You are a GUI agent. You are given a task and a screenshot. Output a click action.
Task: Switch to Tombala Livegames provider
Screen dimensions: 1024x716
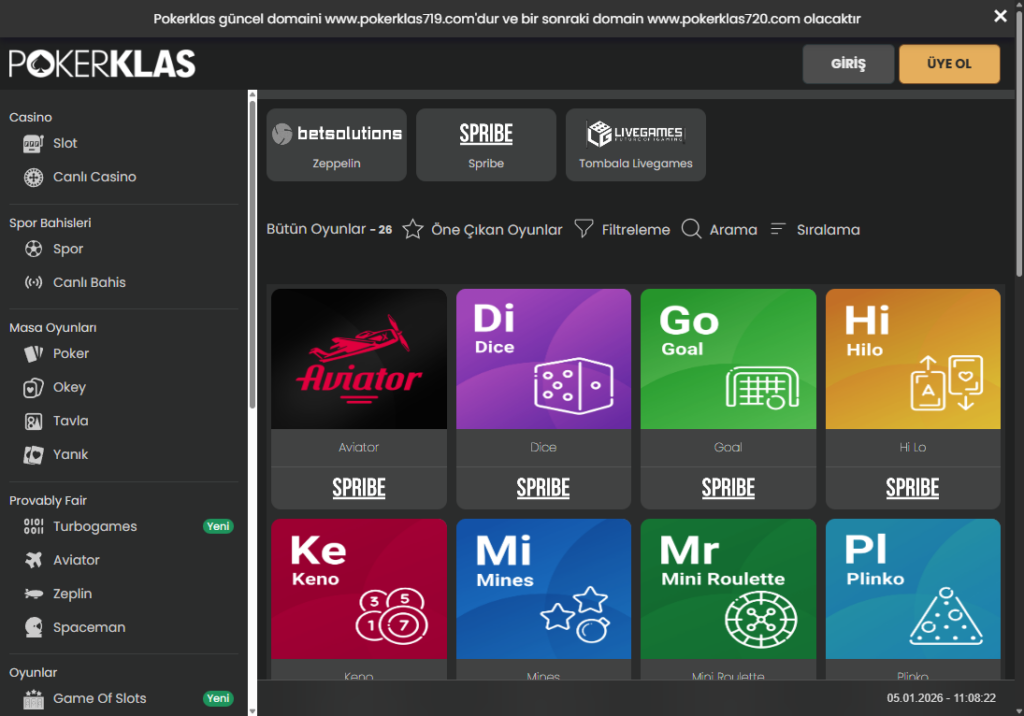coord(635,145)
